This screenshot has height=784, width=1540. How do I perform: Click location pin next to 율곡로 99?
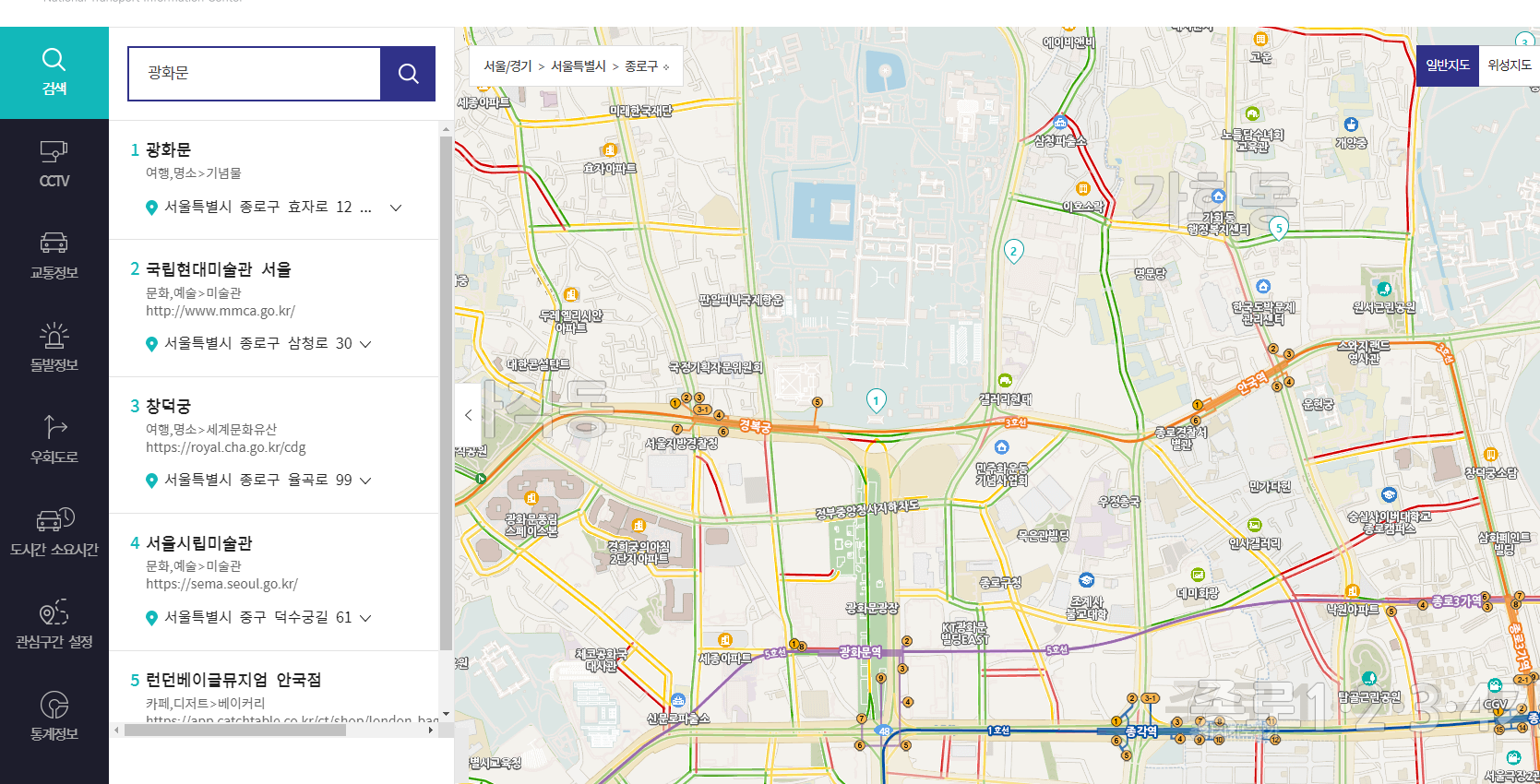pos(152,481)
